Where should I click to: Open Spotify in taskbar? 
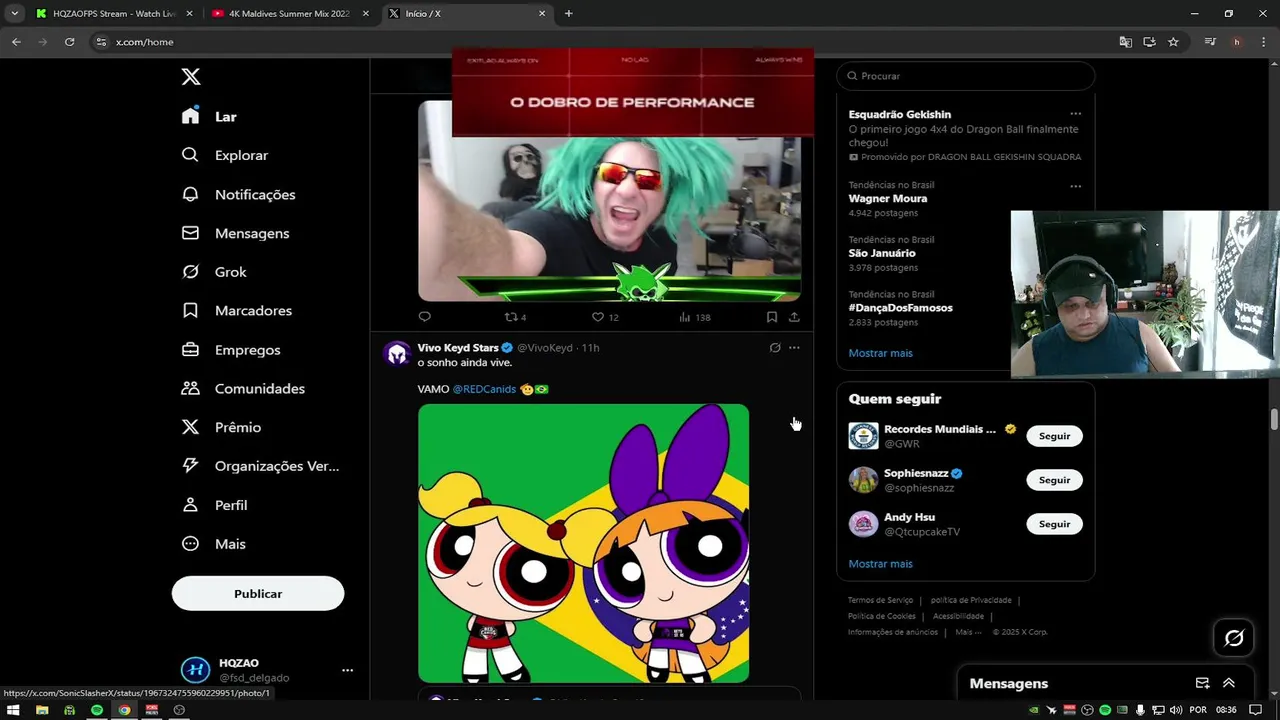(97, 710)
